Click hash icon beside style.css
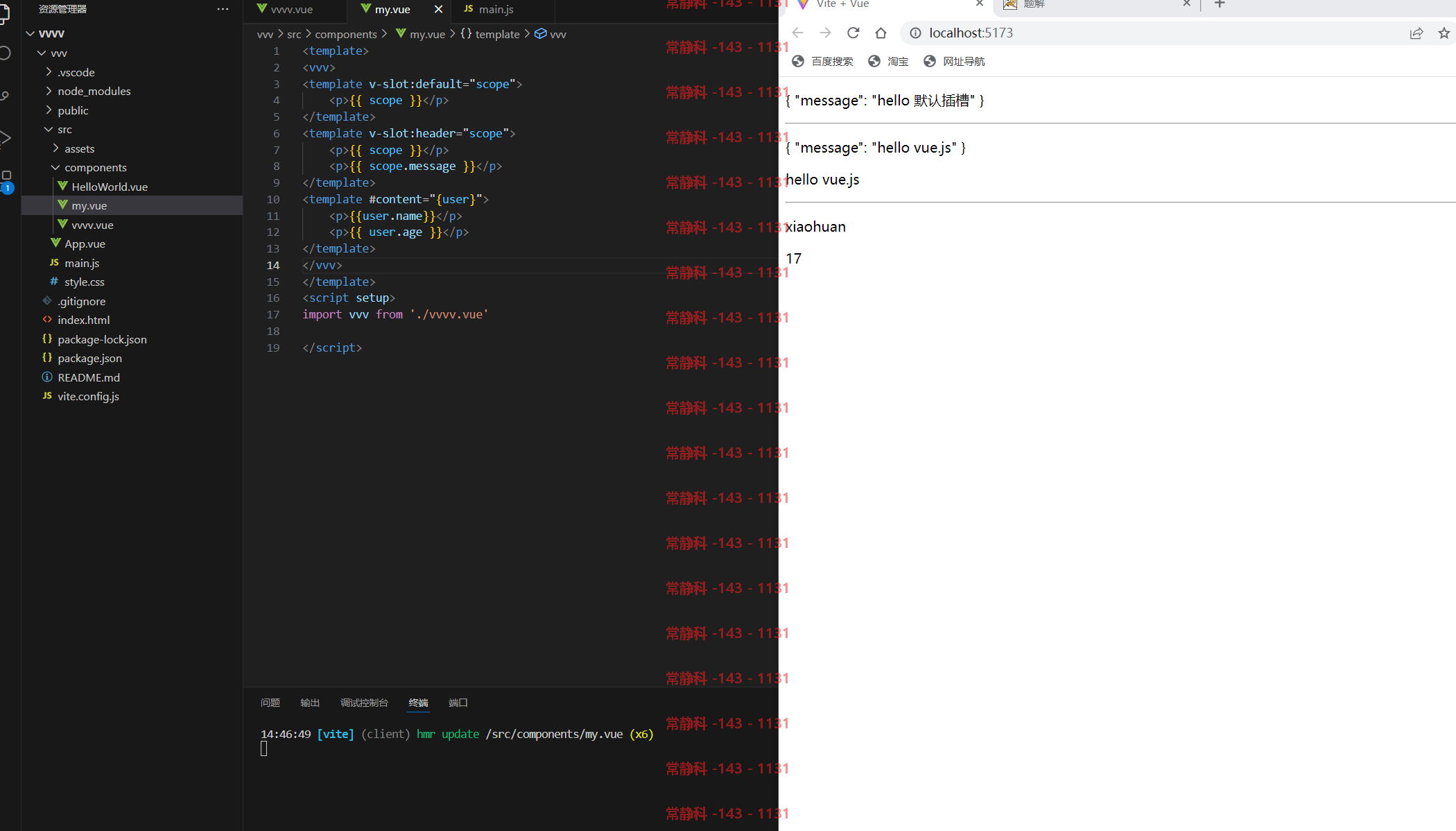1456x831 pixels. pos(54,281)
